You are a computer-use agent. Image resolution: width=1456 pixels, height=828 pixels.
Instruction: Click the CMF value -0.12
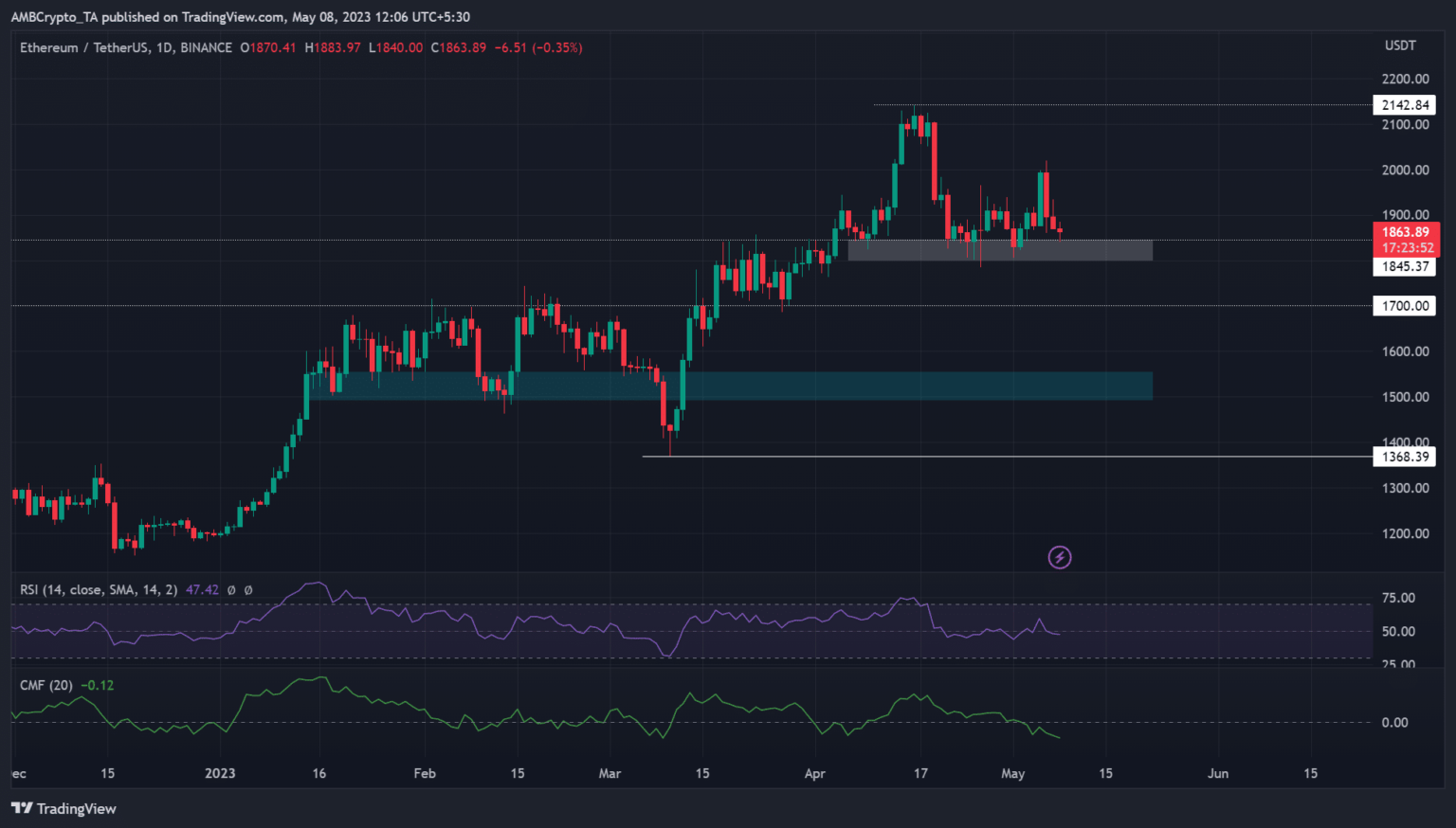(x=97, y=685)
